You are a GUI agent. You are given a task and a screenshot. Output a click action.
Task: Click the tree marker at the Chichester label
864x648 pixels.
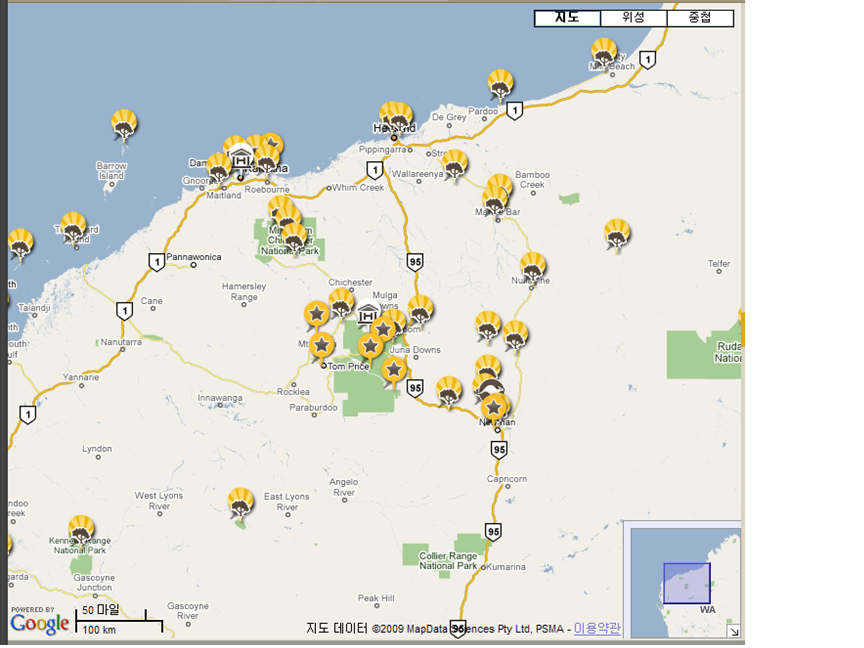click(x=341, y=303)
